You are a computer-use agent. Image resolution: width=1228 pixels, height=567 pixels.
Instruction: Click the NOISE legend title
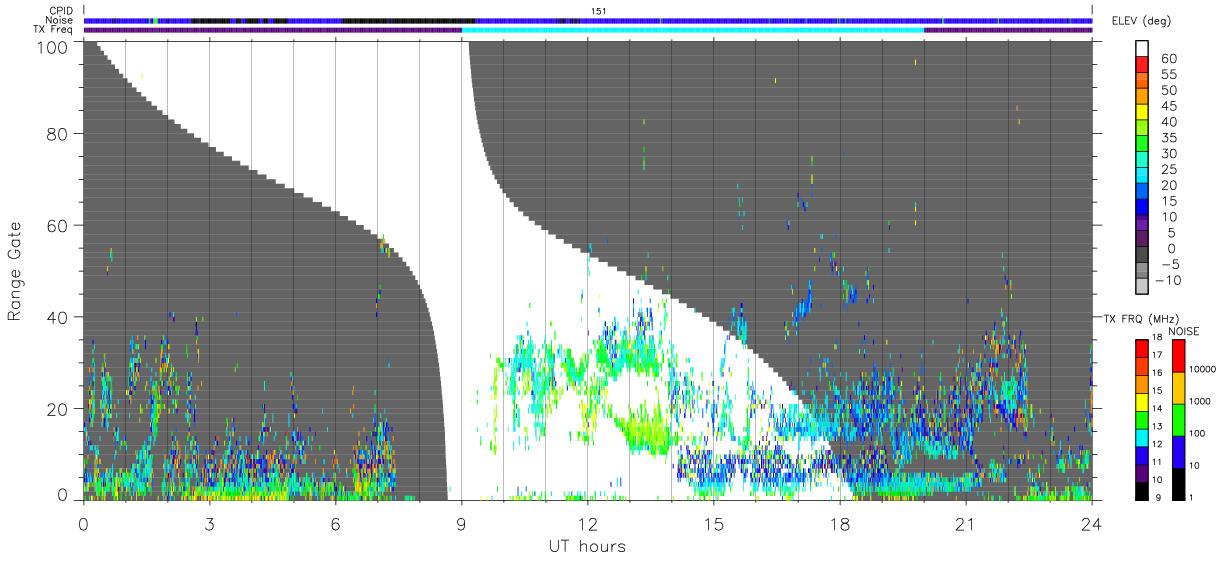coord(1183,330)
